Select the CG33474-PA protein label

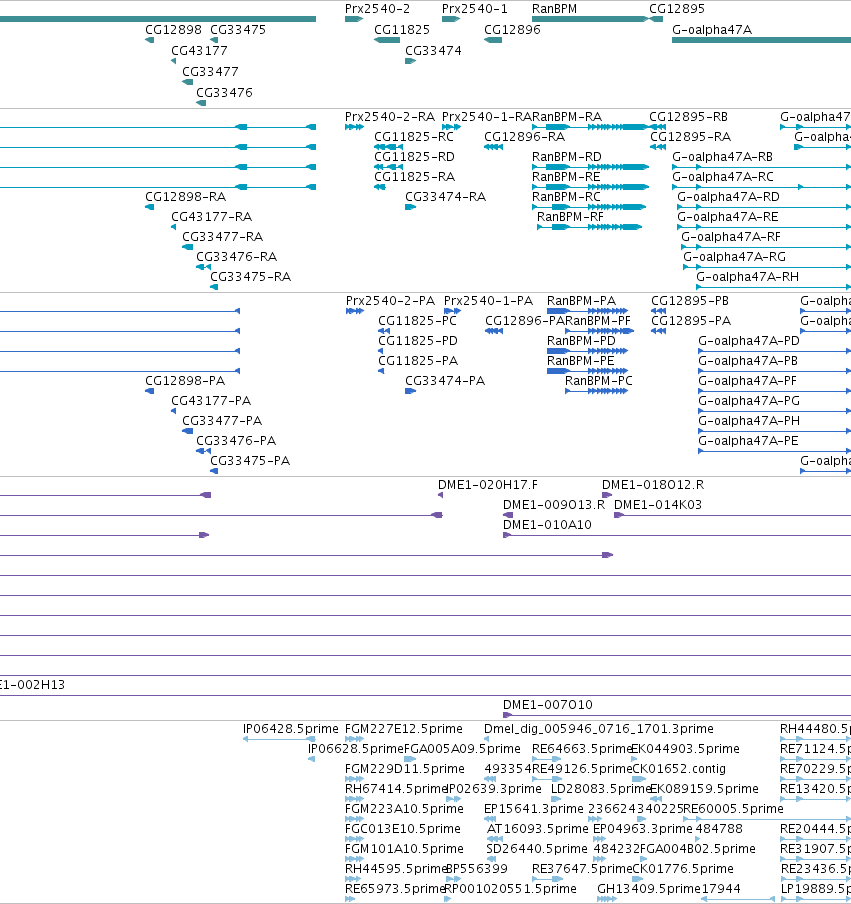[x=445, y=381]
